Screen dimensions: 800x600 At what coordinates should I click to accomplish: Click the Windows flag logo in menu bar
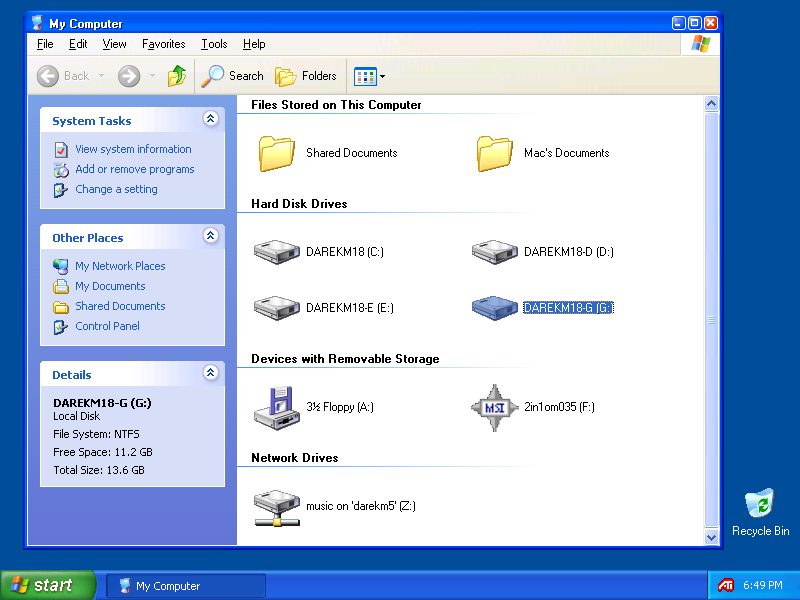[x=701, y=44]
